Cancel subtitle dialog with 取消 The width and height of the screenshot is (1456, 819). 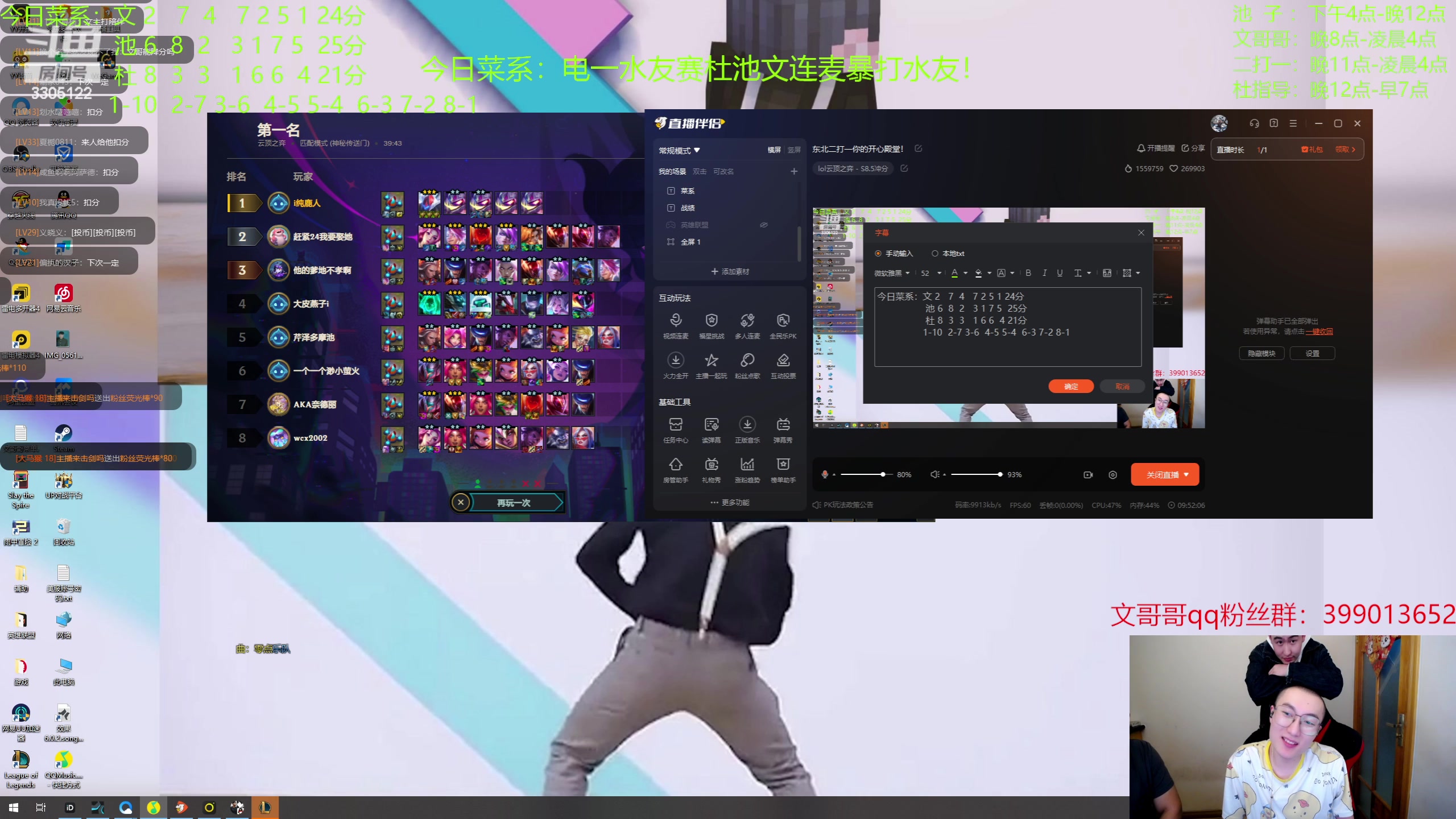pyautogui.click(x=1122, y=387)
